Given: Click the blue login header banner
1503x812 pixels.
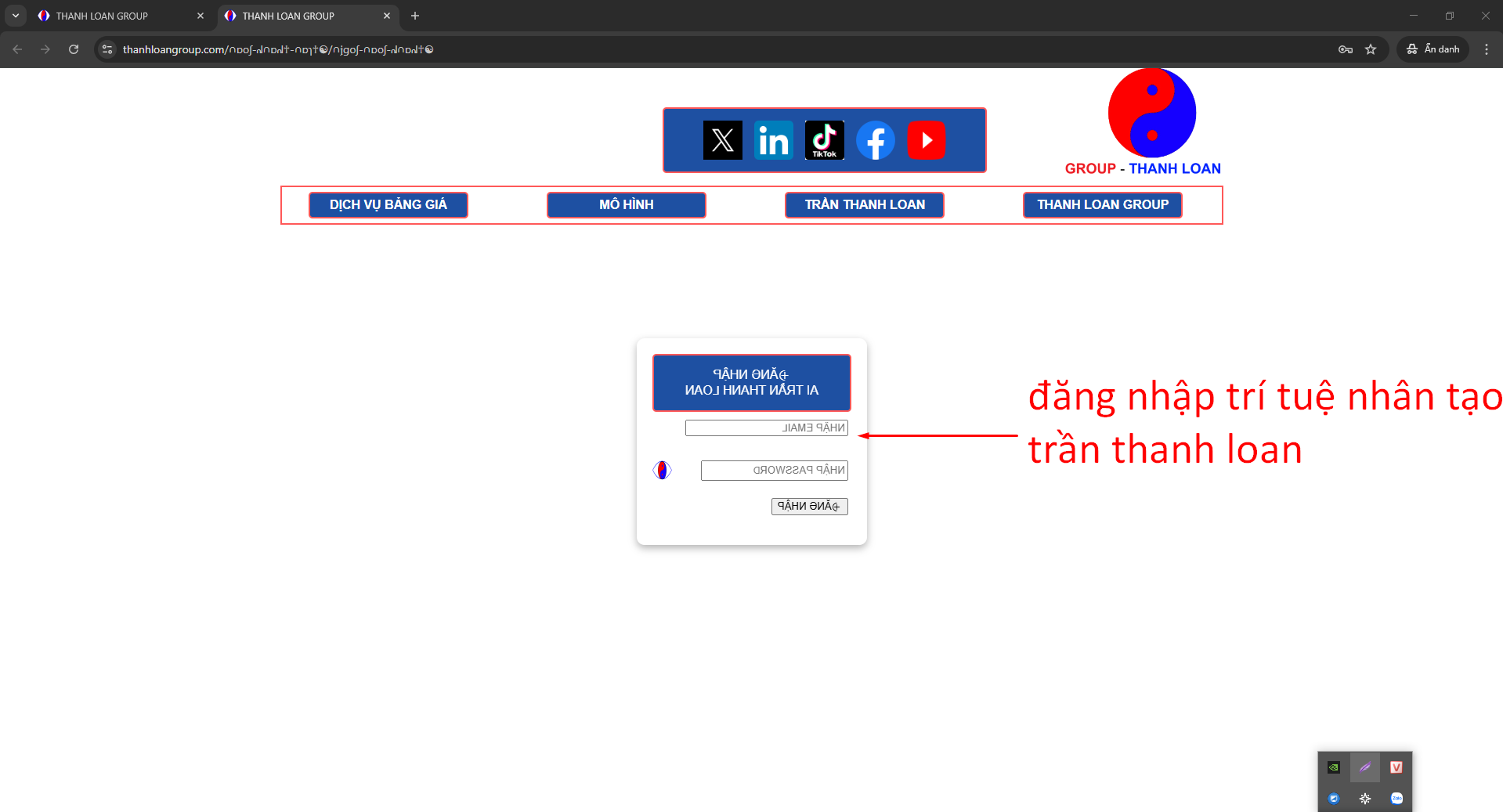Looking at the screenshot, I should (x=752, y=383).
